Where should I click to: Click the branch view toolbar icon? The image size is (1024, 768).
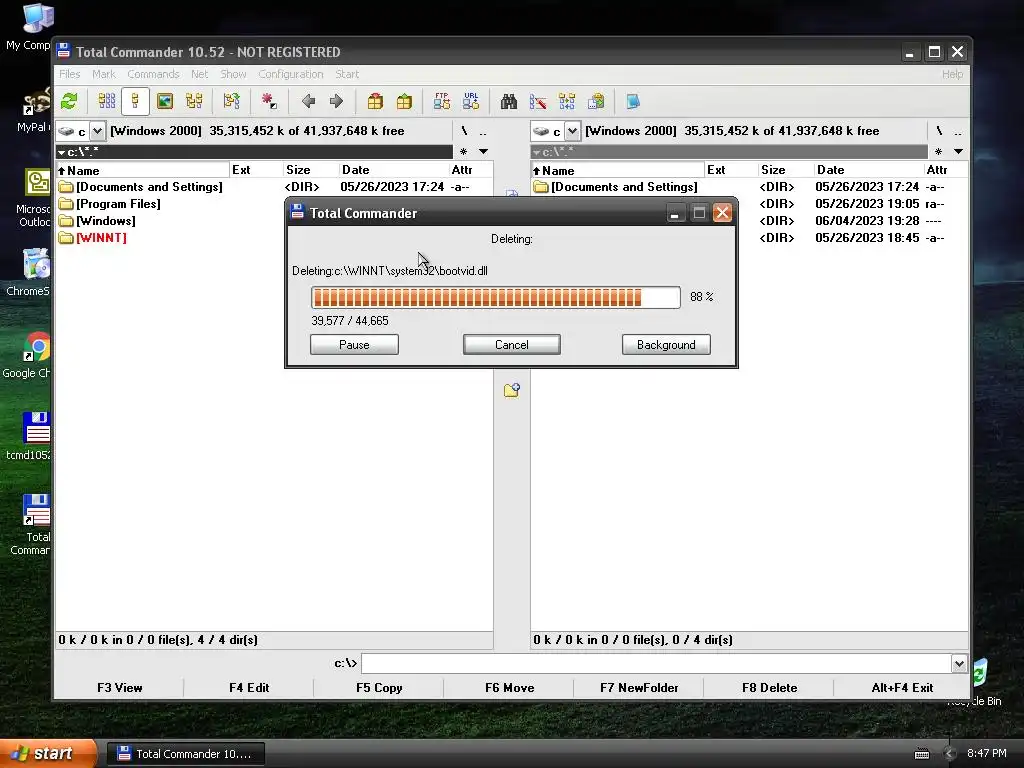coord(231,101)
